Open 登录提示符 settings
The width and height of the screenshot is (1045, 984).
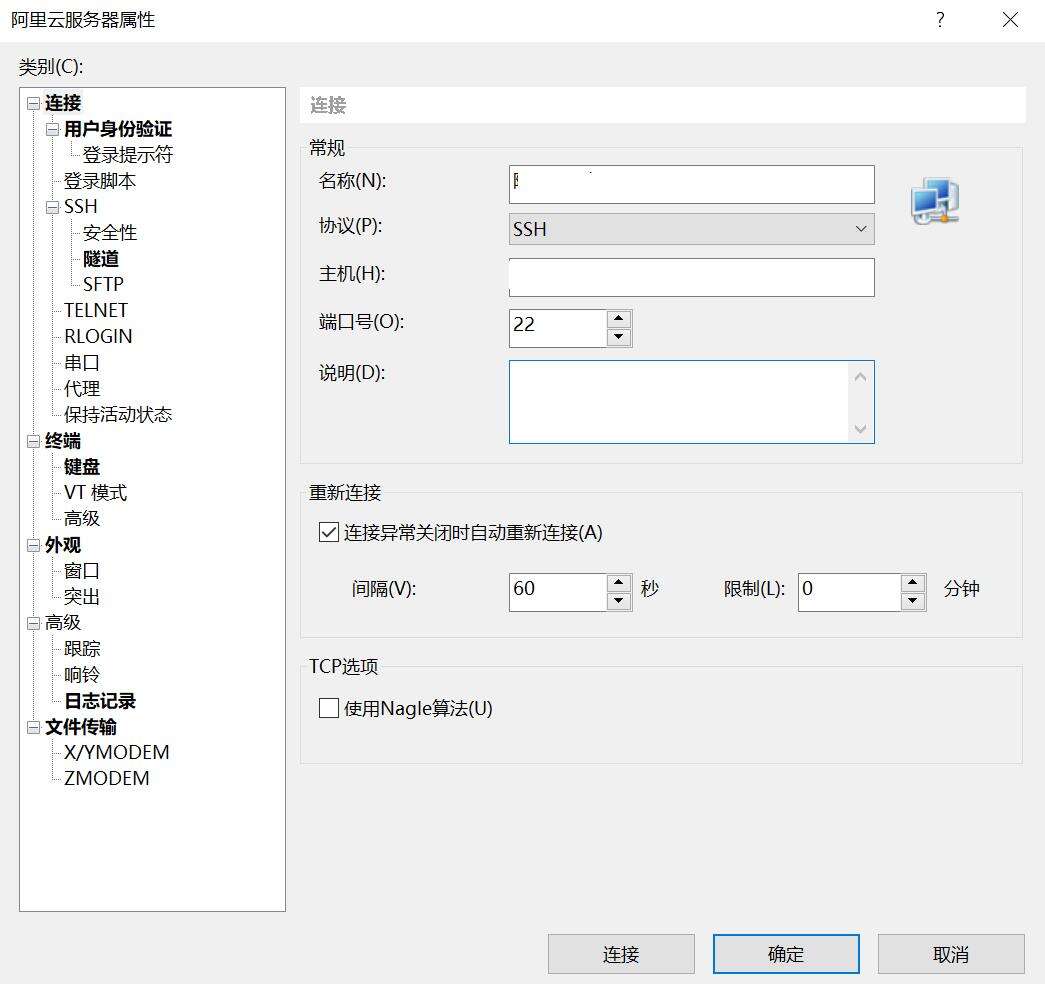pyautogui.click(x=128, y=155)
